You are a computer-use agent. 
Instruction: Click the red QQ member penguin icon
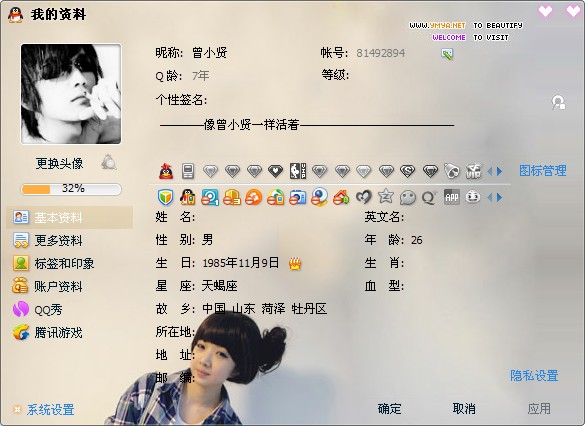166,171
